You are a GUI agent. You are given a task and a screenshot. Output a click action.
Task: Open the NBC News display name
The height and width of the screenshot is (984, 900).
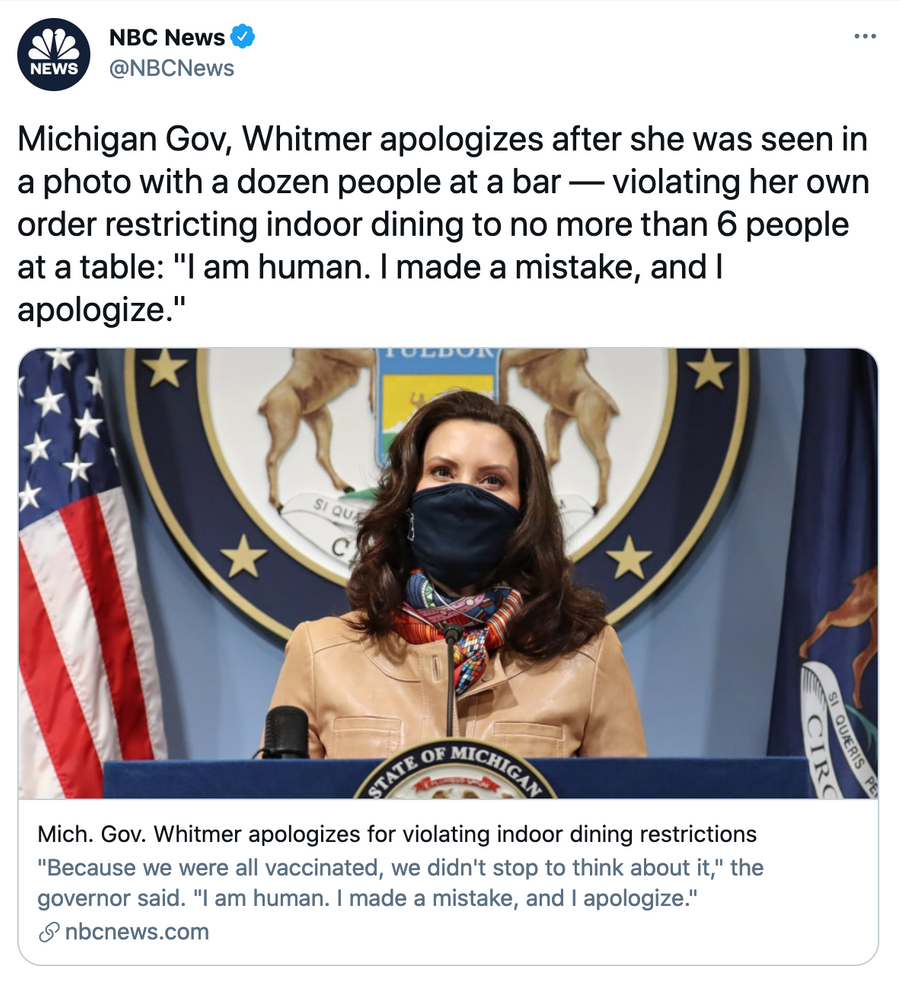tap(167, 37)
